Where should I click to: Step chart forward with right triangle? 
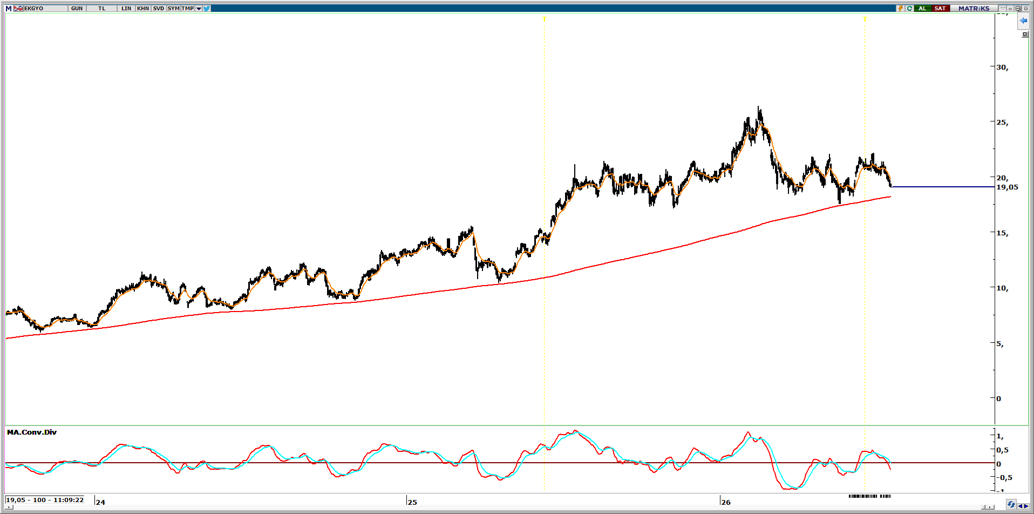(1026, 506)
